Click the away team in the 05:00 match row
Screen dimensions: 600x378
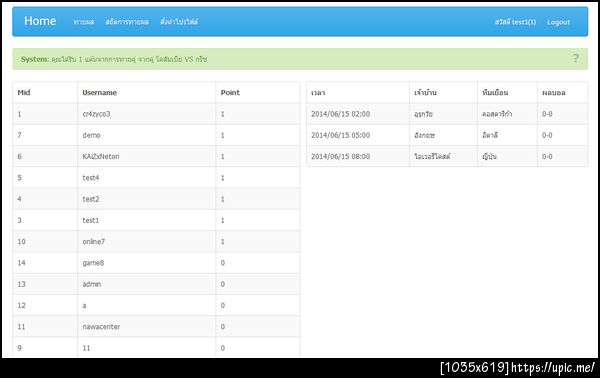[x=490, y=135]
